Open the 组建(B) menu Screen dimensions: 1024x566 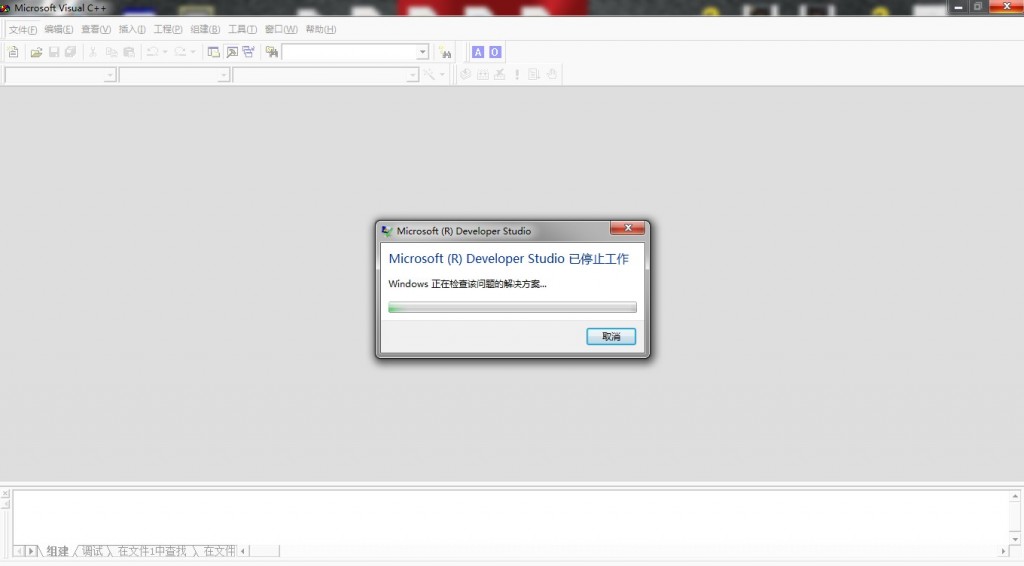205,29
